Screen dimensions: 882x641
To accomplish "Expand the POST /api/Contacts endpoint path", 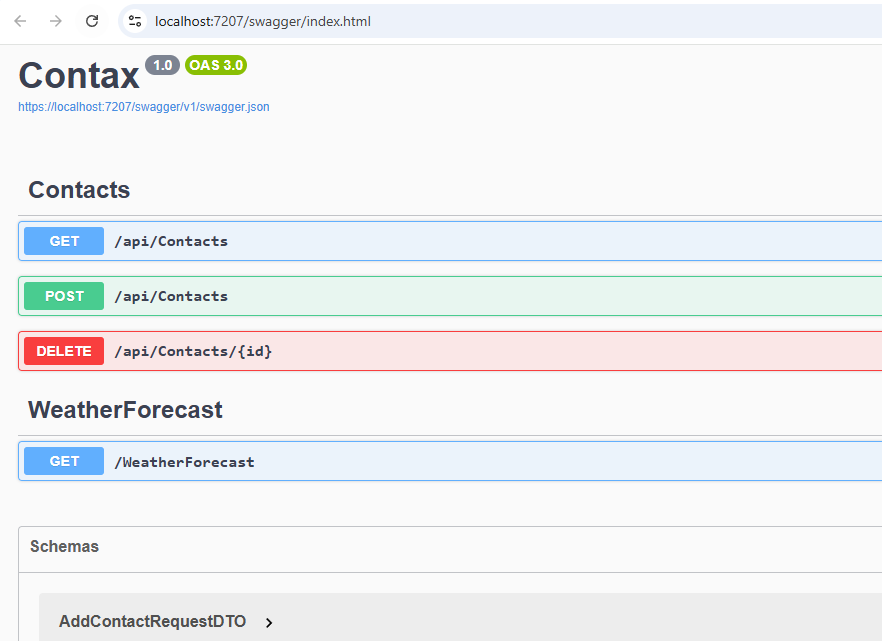I will (x=171, y=296).
